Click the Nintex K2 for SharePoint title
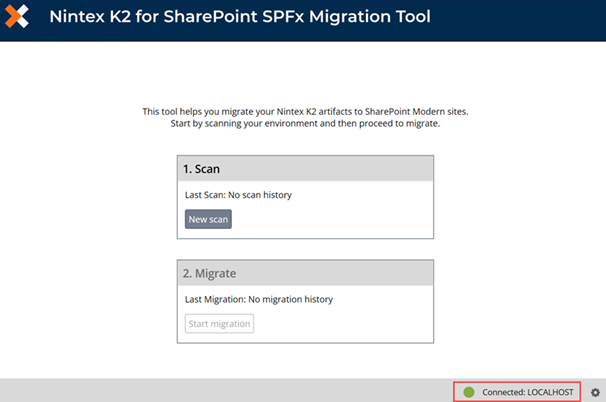The image size is (606, 402). pos(240,17)
